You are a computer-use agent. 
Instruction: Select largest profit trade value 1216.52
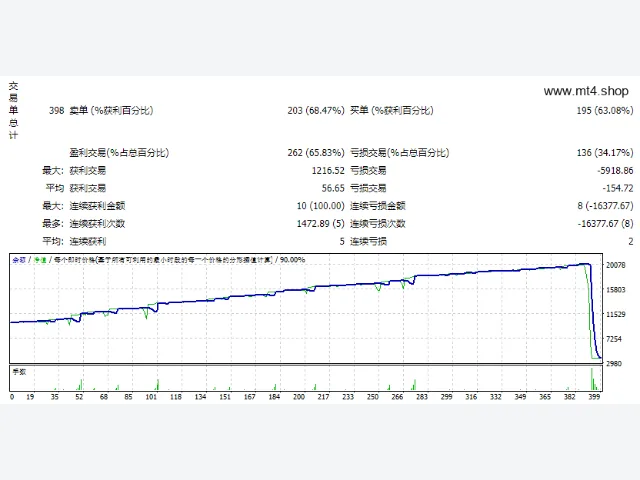coord(328,171)
